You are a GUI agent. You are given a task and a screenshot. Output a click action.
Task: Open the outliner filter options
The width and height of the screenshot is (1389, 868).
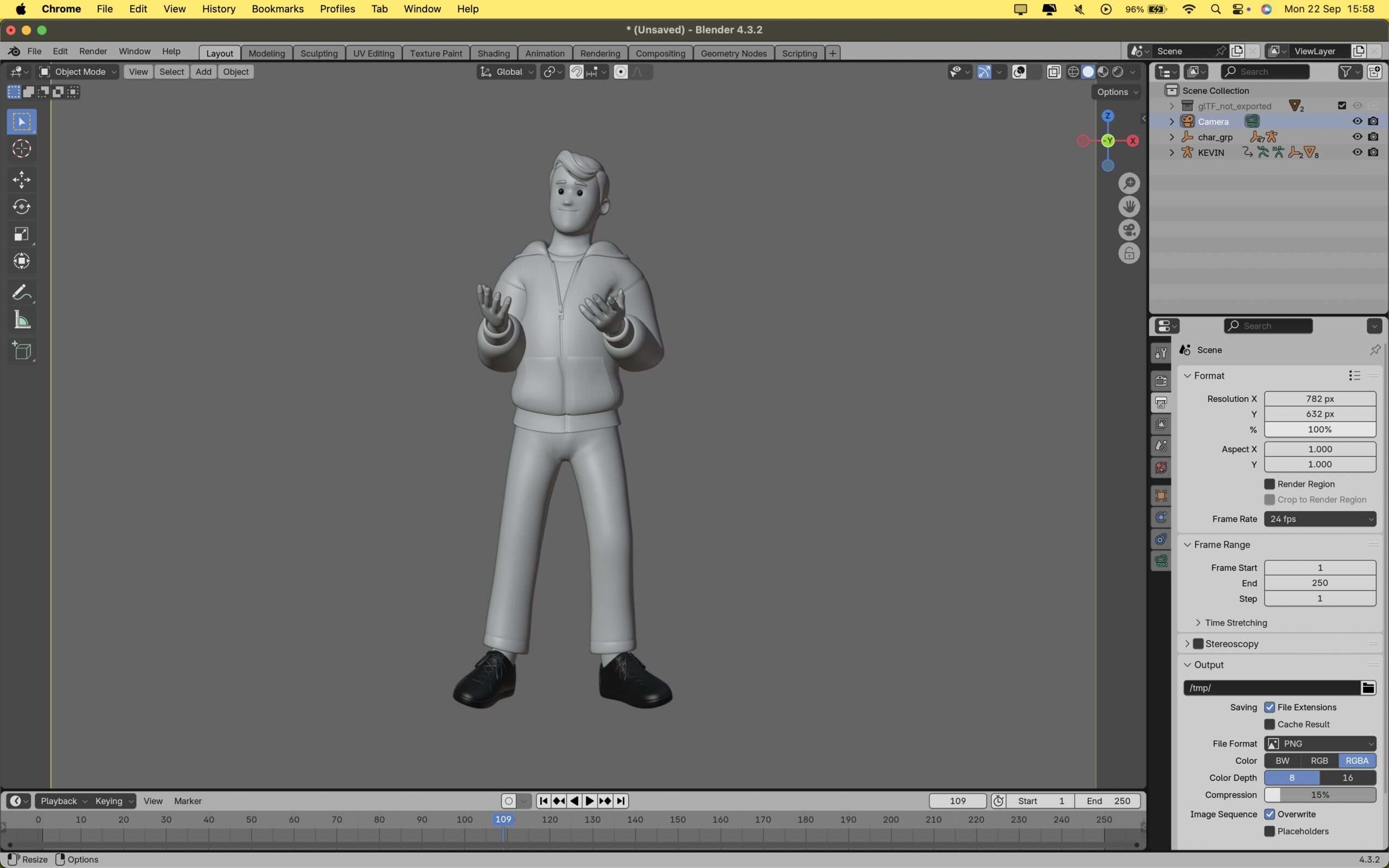coord(1346,71)
